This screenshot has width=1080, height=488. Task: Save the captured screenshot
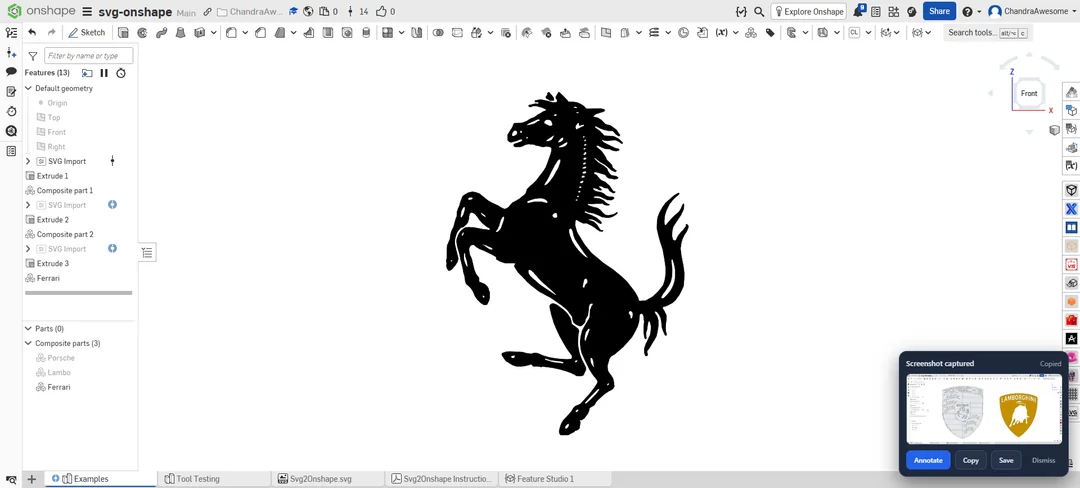pyautogui.click(x=1006, y=460)
